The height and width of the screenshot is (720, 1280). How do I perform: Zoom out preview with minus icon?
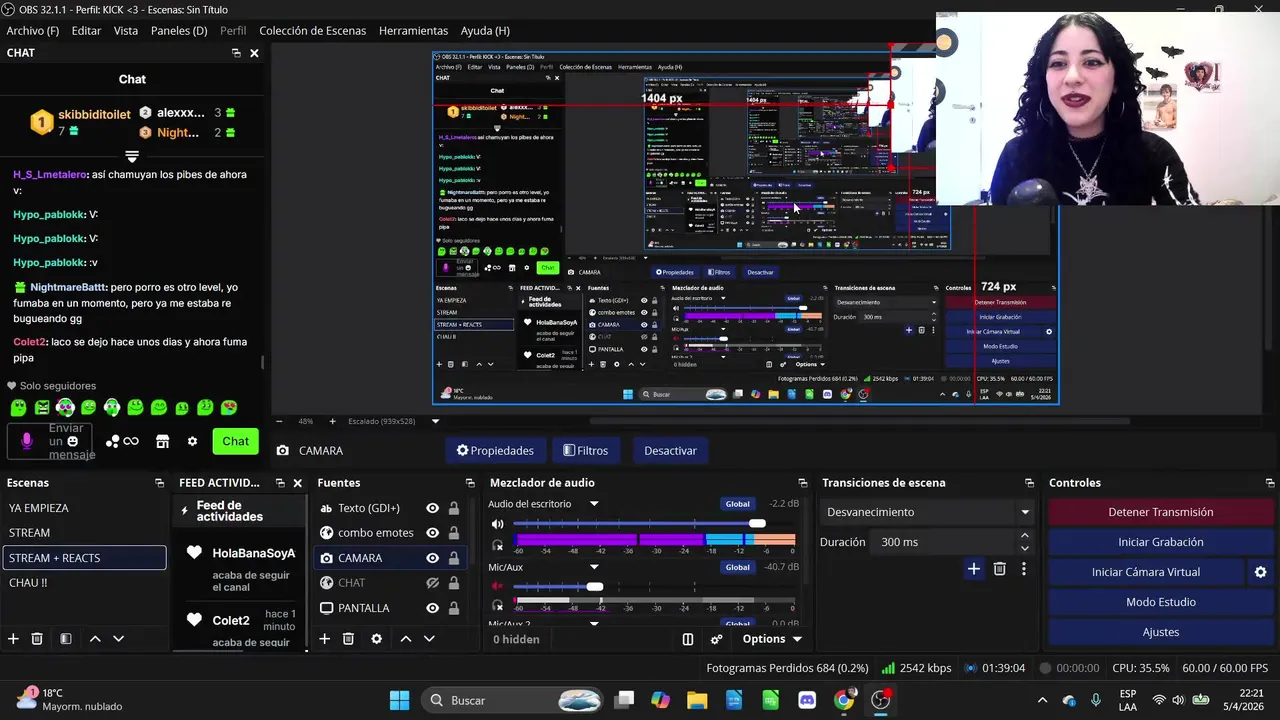[279, 421]
